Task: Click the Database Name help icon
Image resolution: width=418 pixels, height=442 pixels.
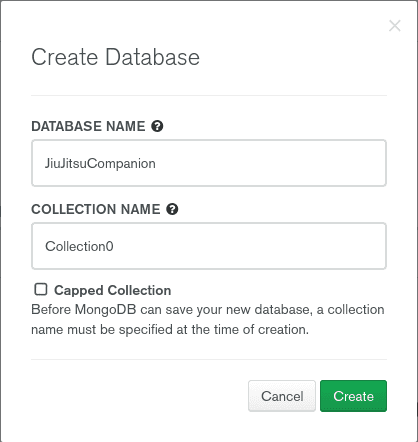Action: click(x=157, y=126)
